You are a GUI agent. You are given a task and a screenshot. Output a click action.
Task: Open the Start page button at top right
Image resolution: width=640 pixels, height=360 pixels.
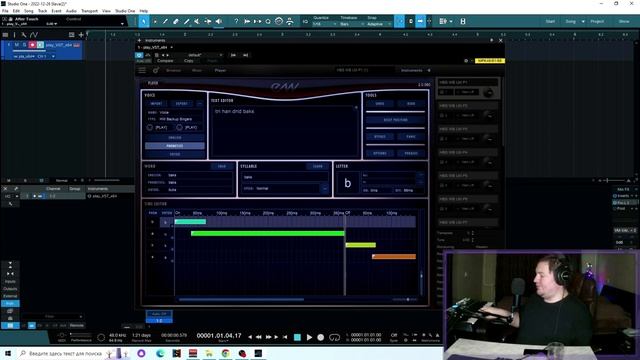click(x=550, y=21)
